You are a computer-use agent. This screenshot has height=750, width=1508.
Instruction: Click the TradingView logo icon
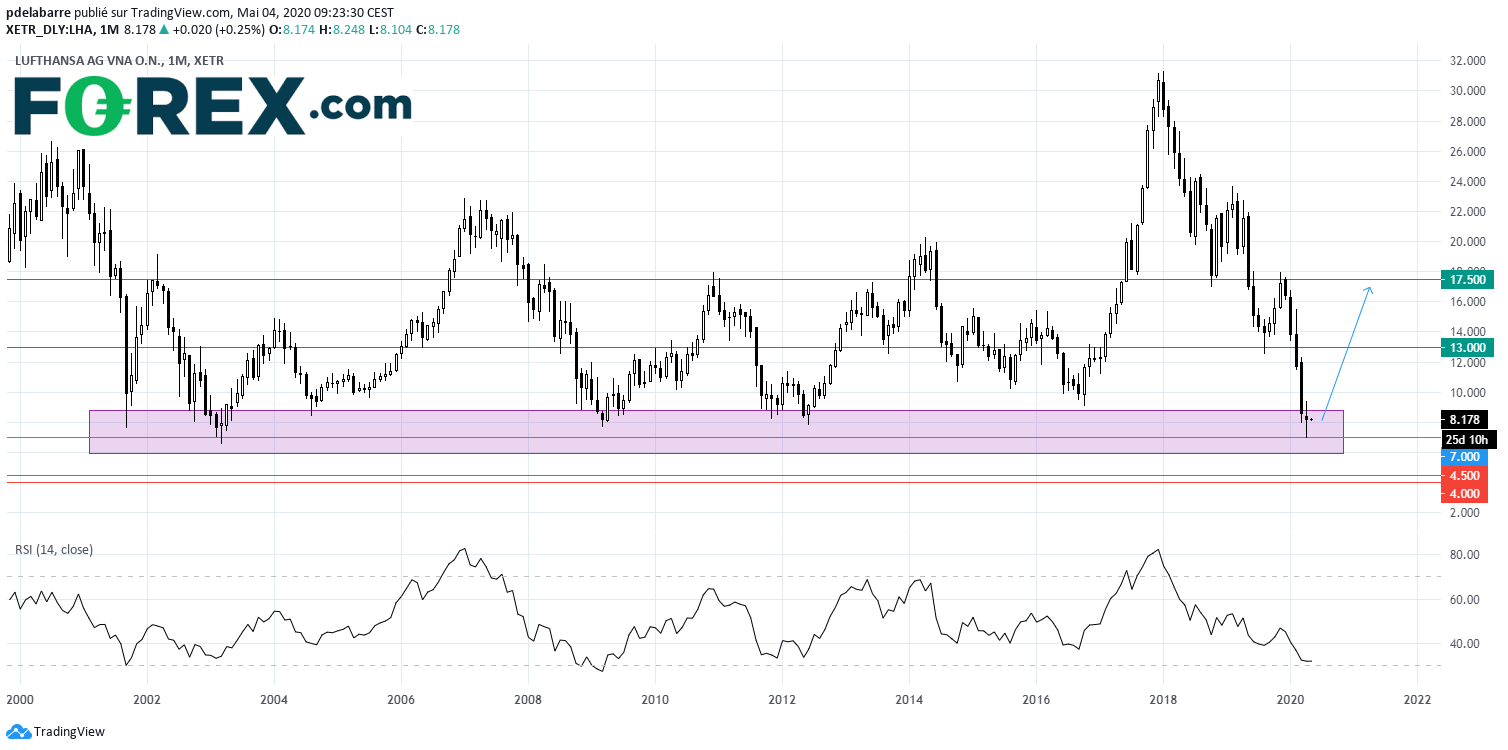pyautogui.click(x=17, y=732)
